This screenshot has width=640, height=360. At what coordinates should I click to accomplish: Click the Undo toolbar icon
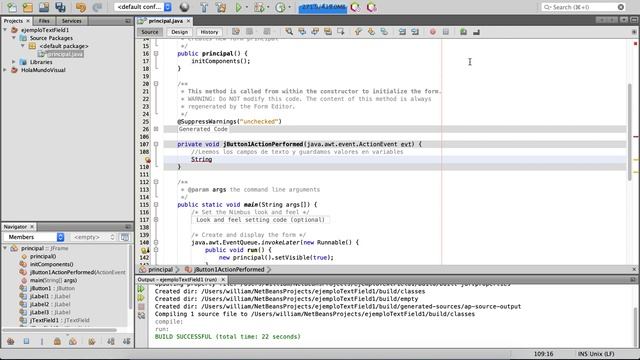[x=81, y=7]
